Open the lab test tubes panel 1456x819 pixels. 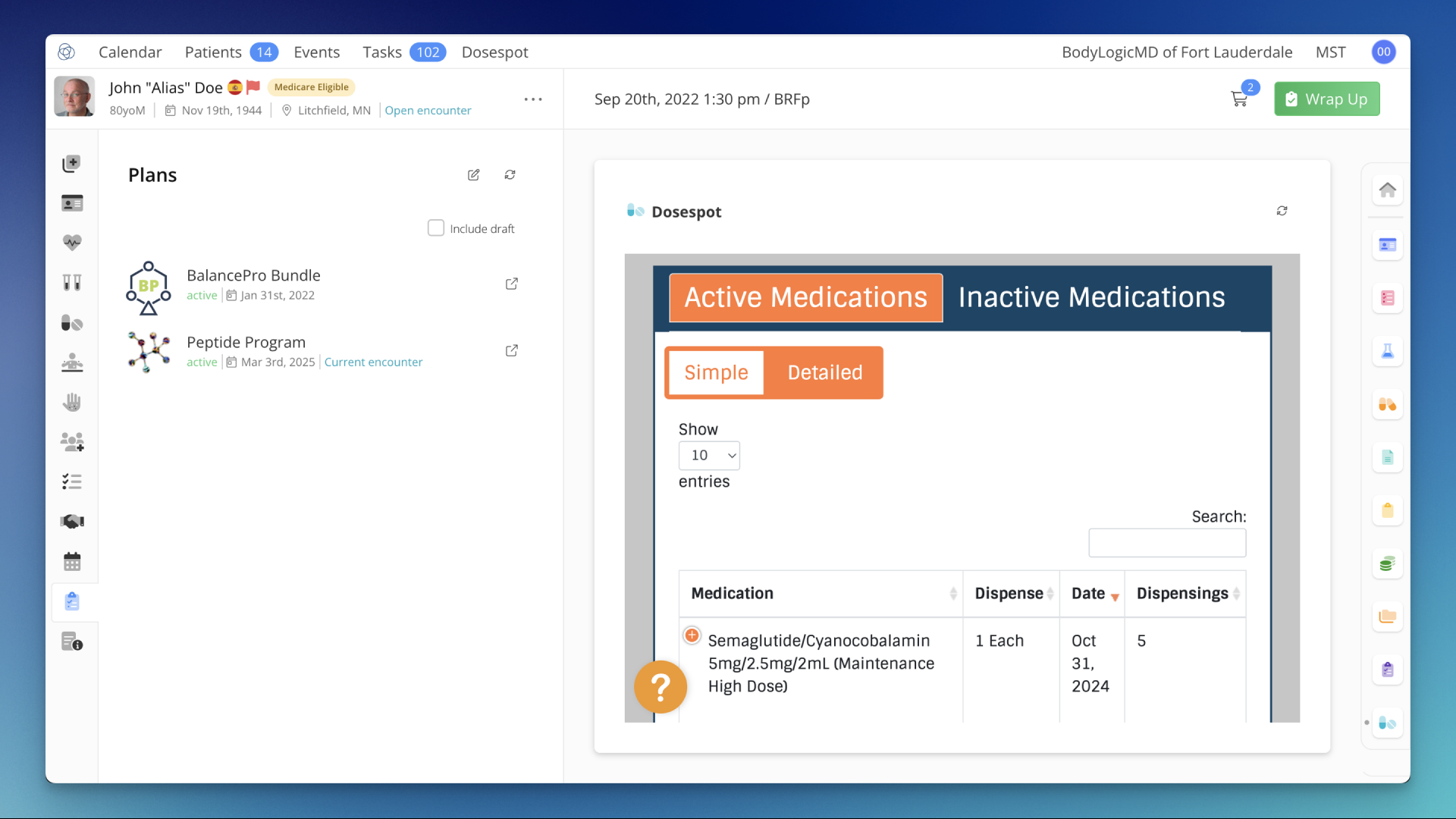coord(72,282)
